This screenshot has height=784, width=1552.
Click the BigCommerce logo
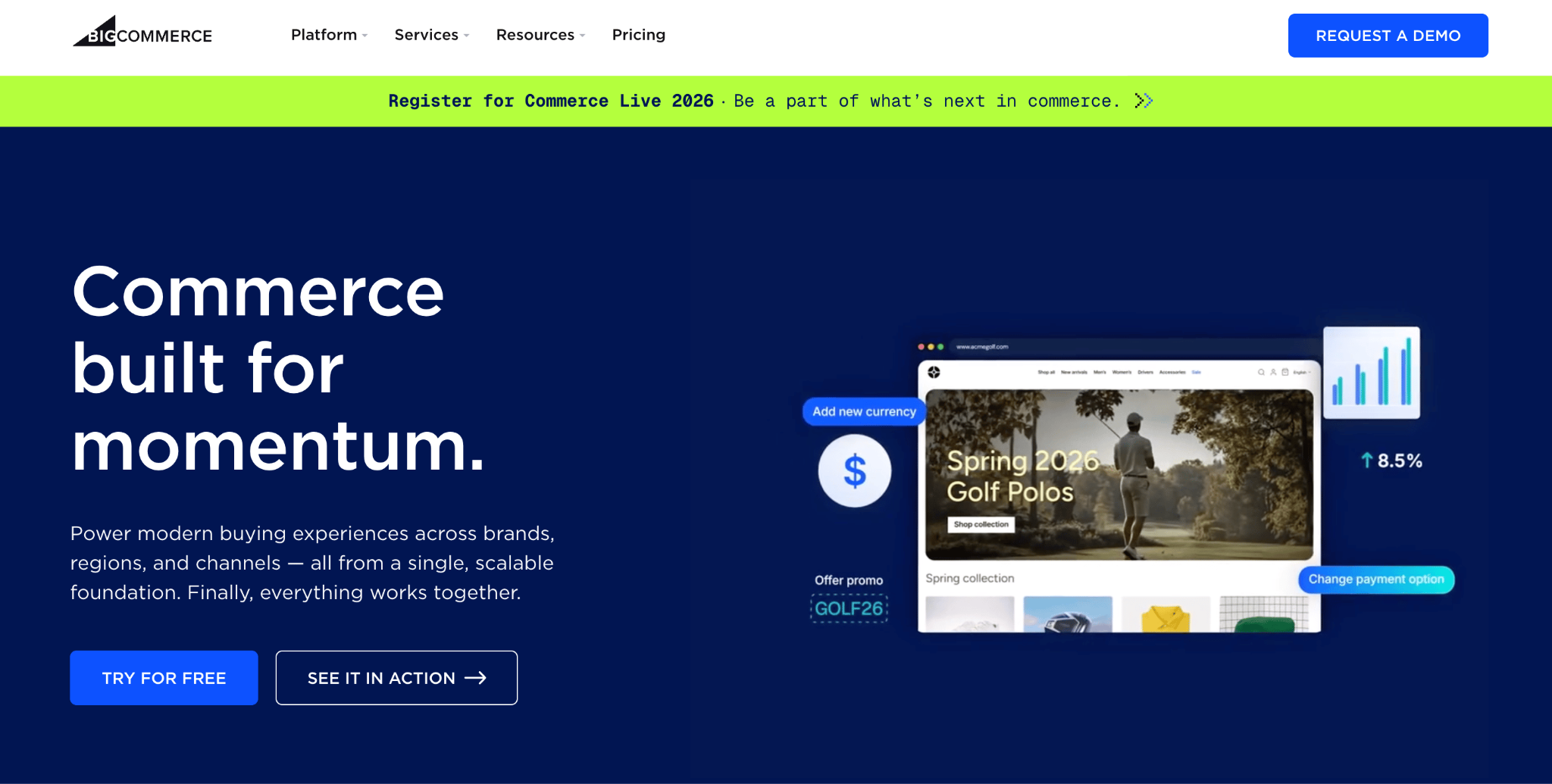[x=142, y=32]
